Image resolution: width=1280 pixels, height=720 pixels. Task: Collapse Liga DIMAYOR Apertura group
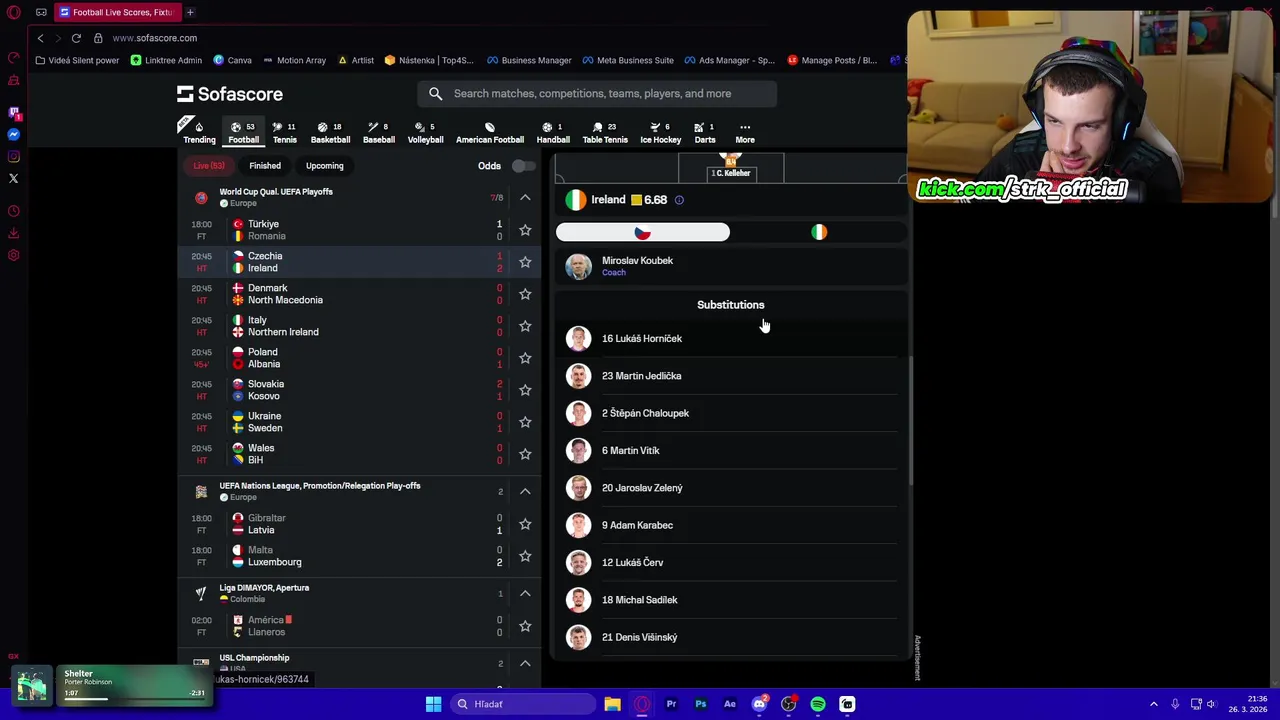(525, 593)
